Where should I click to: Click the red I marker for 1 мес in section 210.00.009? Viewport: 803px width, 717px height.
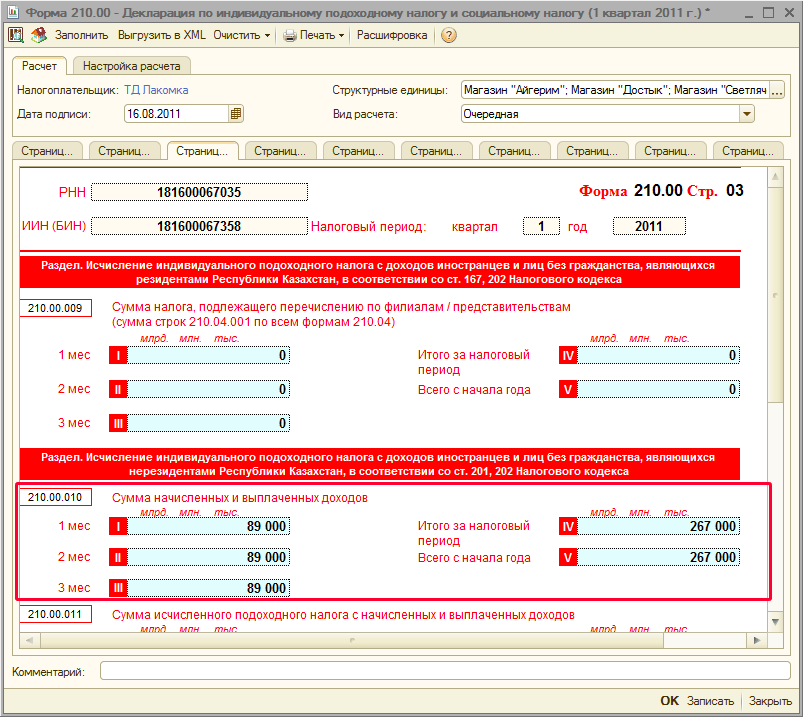[118, 355]
